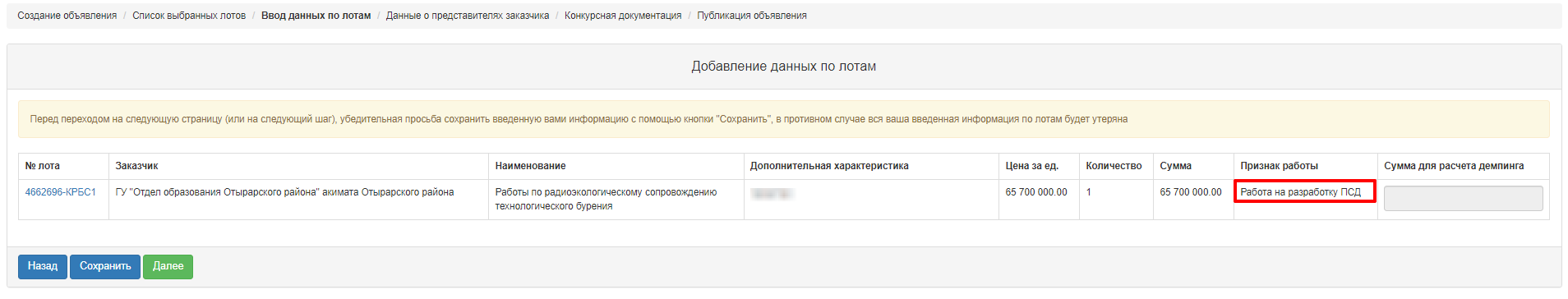Viewport: 1568px width, 299px height.
Task: Go to Конкурсная документация step
Action: click(x=623, y=16)
